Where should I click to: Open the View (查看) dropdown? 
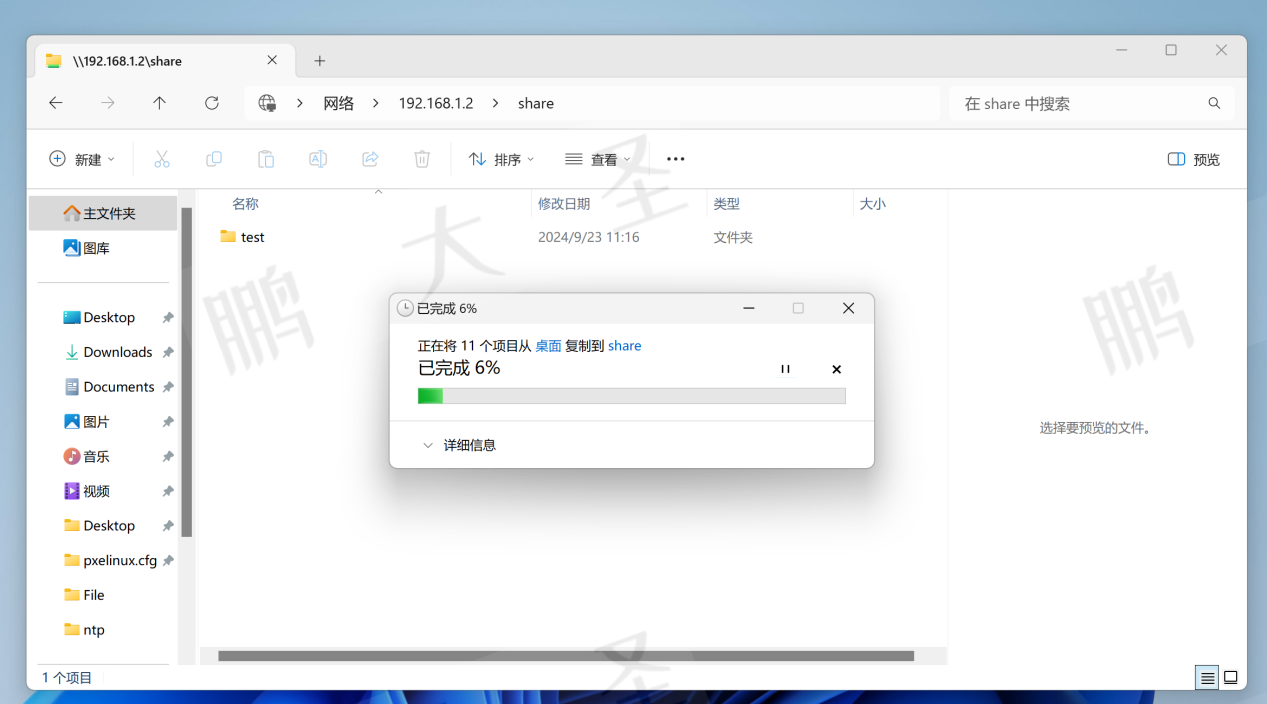[x=598, y=159]
